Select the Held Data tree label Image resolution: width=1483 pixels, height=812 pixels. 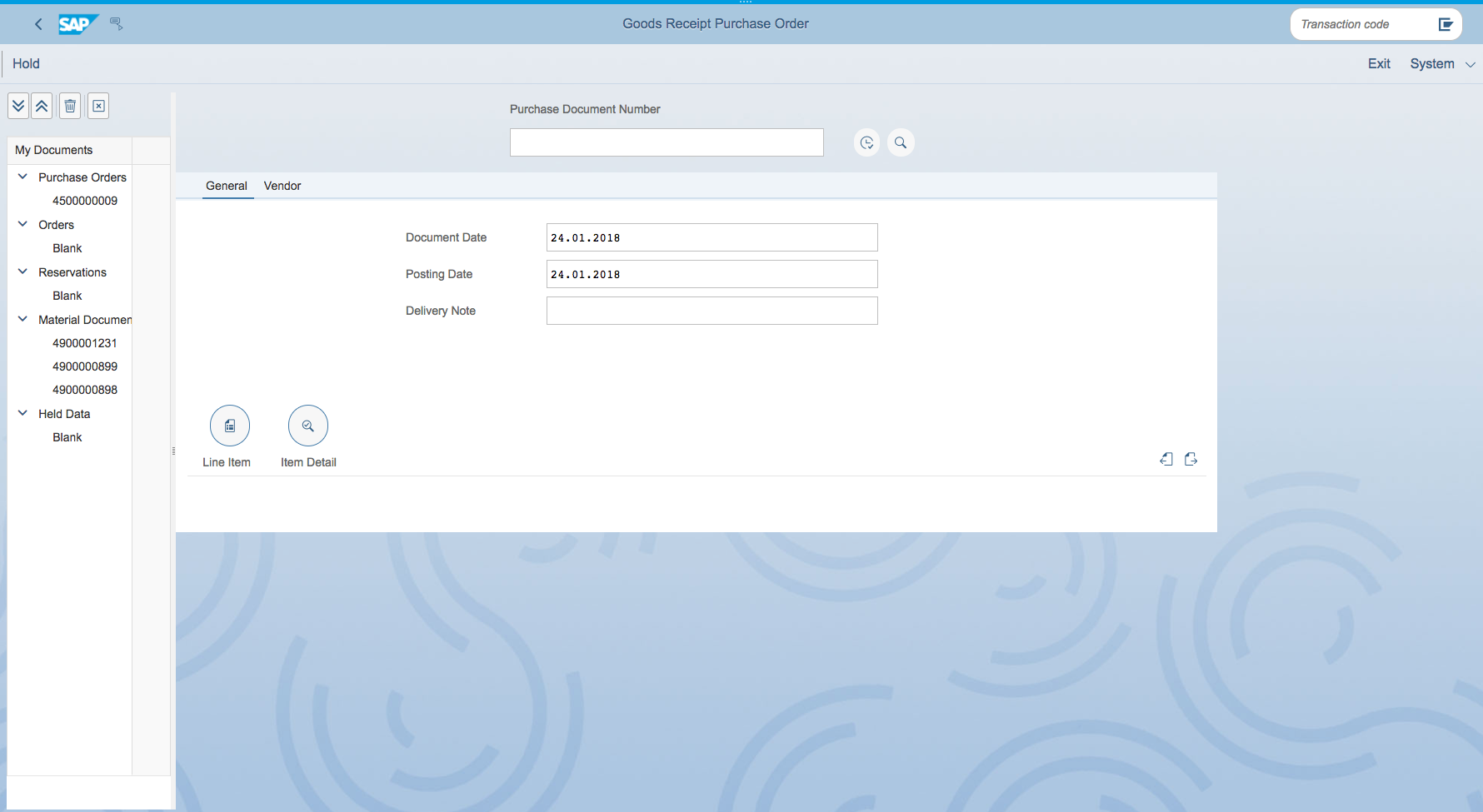pyautogui.click(x=64, y=414)
